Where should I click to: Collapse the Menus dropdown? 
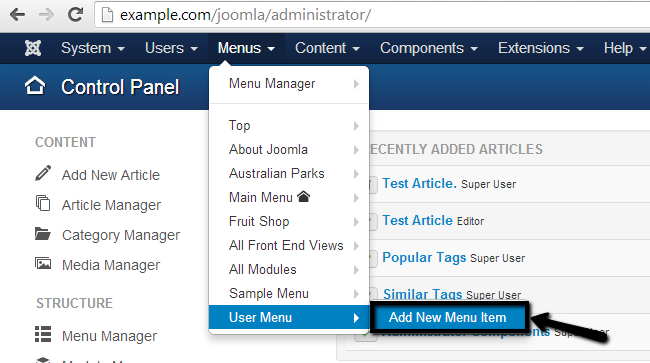[x=246, y=48]
